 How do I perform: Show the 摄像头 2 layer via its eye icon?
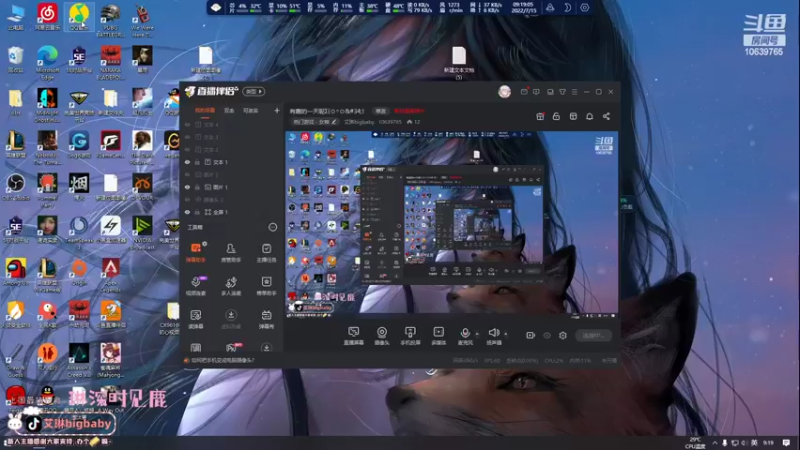pos(187,199)
